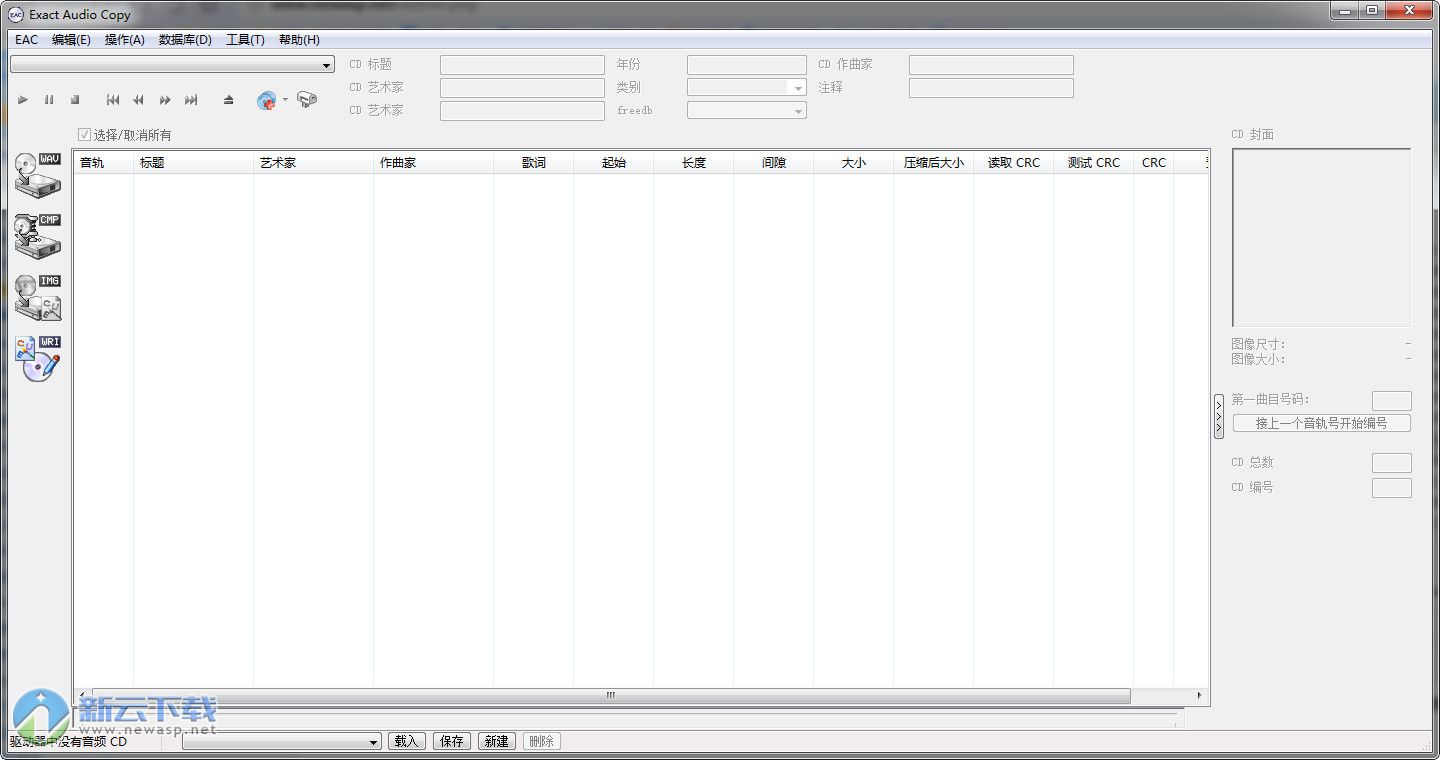Image resolution: width=1440 pixels, height=760 pixels.
Task: Click the 保存 button
Action: 452,741
